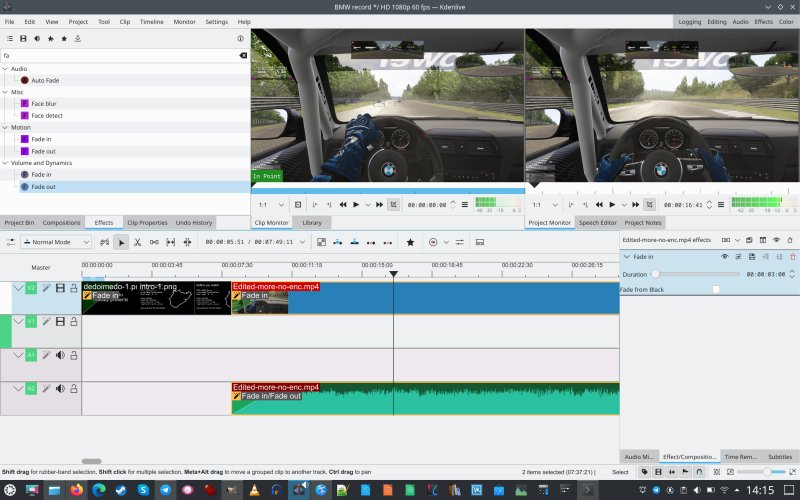The height and width of the screenshot is (500, 800).
Task: Enable the Fade from Black checkbox
Action: (715, 289)
